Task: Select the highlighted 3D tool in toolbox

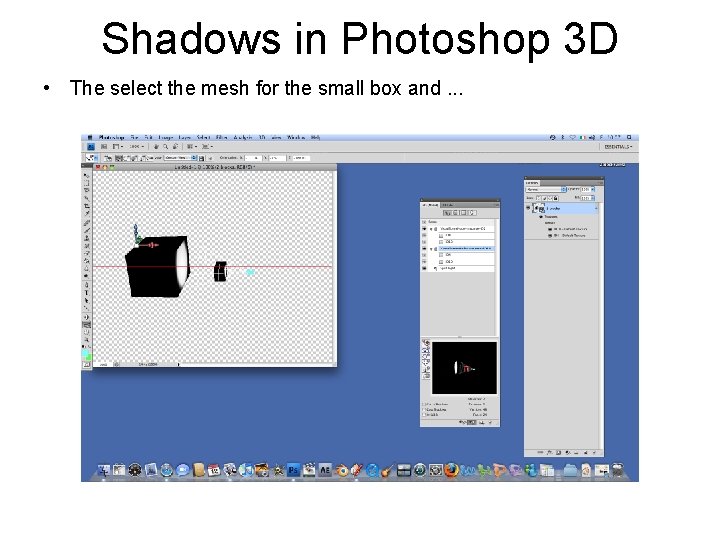Action: click(86, 324)
